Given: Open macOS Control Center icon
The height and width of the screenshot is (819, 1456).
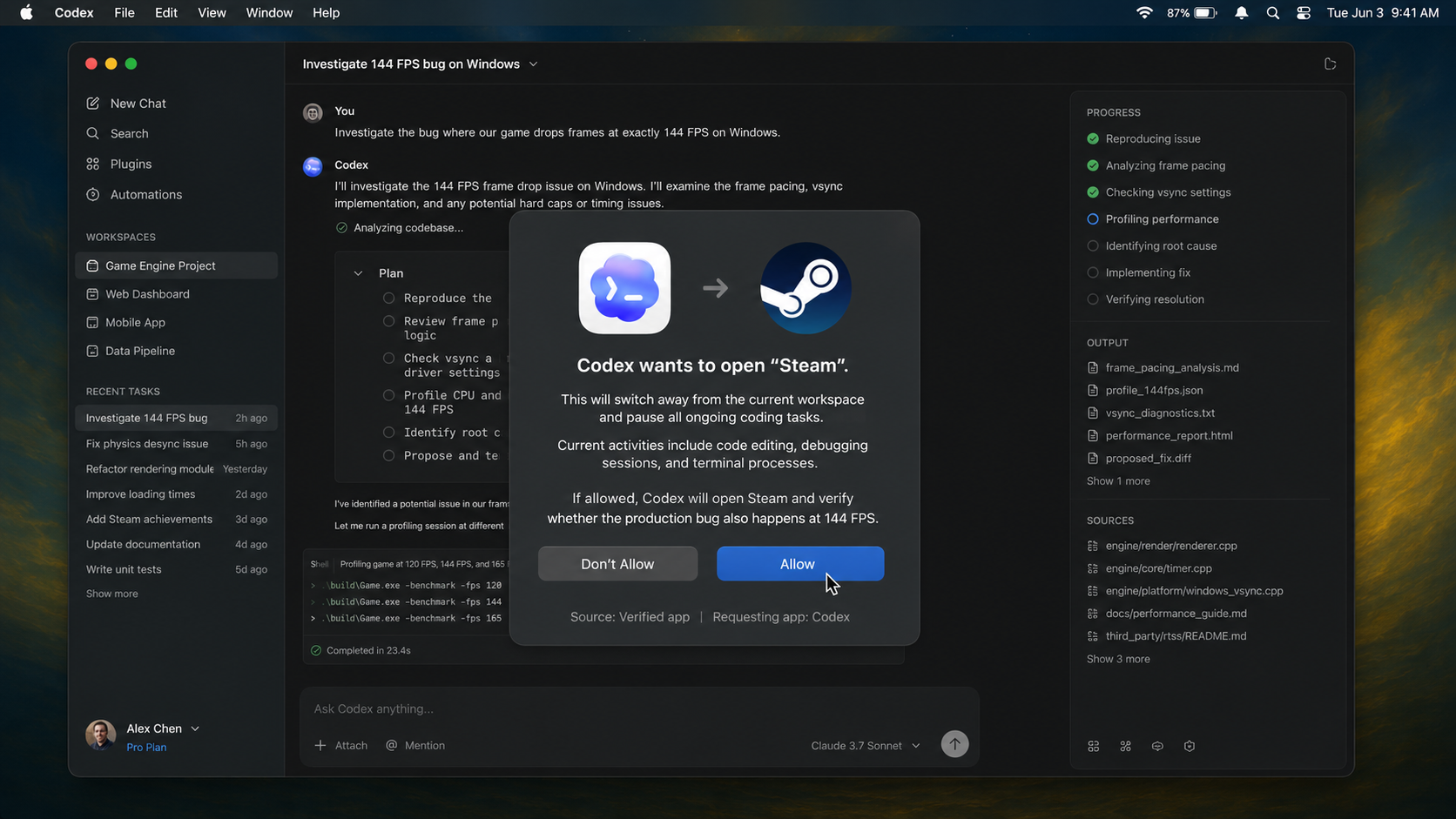Looking at the screenshot, I should click(x=1304, y=13).
